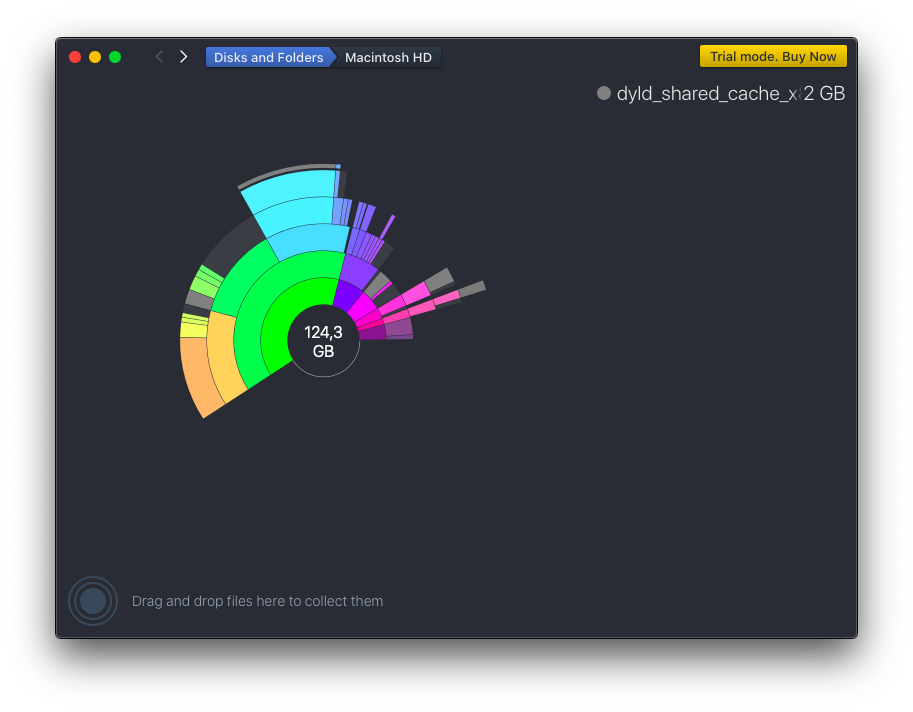Image resolution: width=913 pixels, height=712 pixels.
Task: Click the dyld_shared_cache file name text
Action: [x=709, y=93]
